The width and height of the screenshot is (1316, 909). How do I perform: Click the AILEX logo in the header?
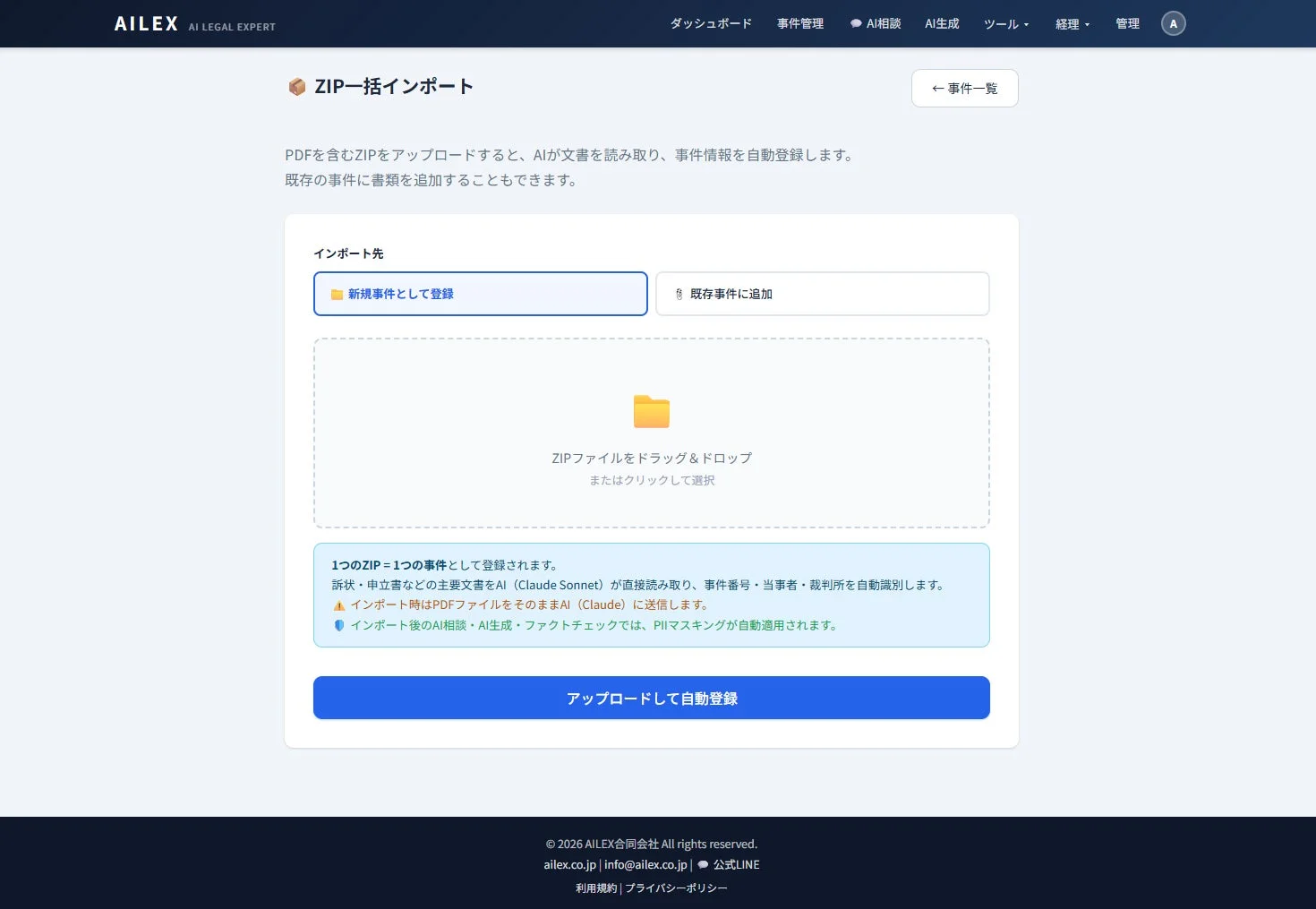point(145,23)
